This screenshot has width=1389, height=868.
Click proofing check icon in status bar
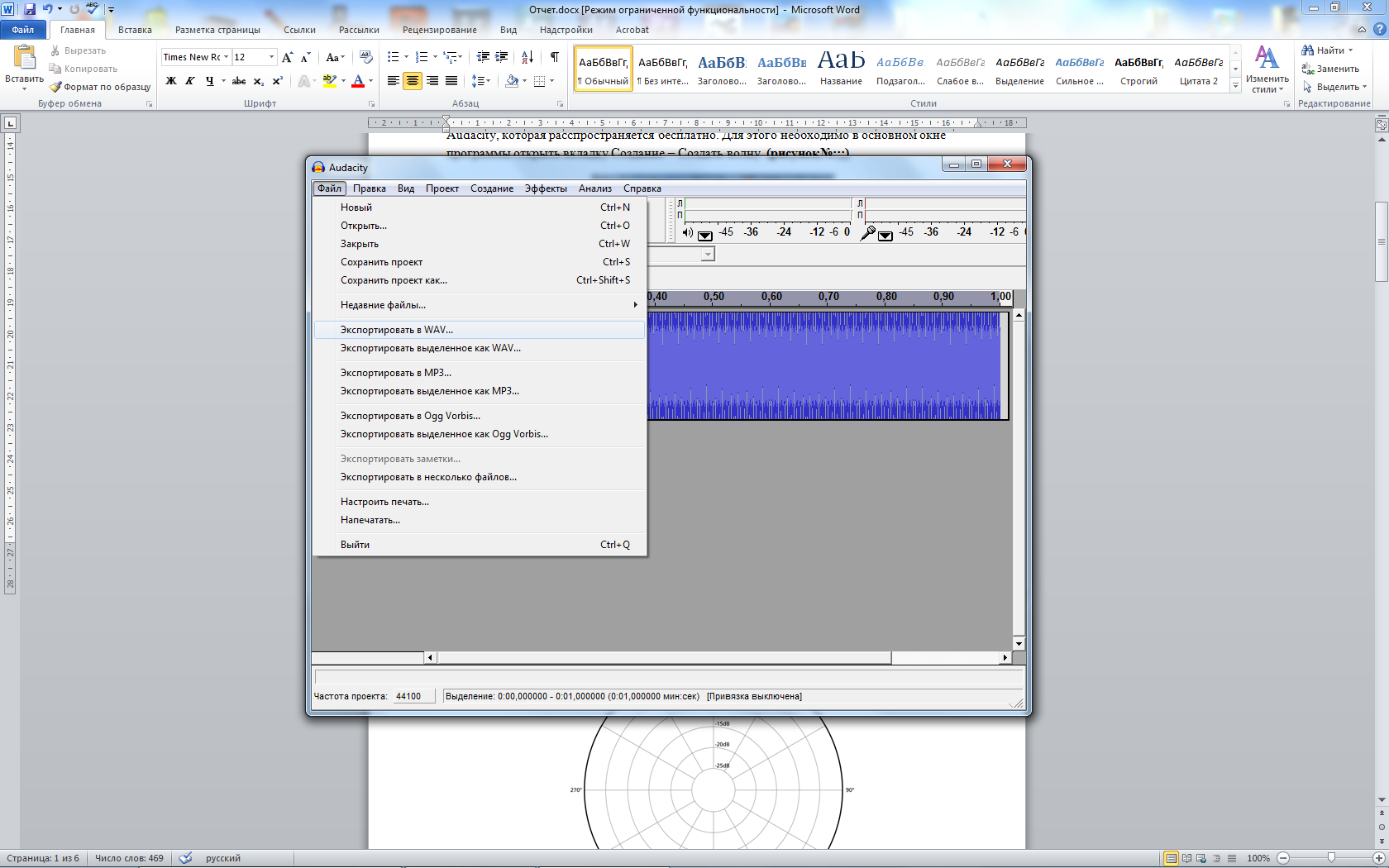coord(186,858)
